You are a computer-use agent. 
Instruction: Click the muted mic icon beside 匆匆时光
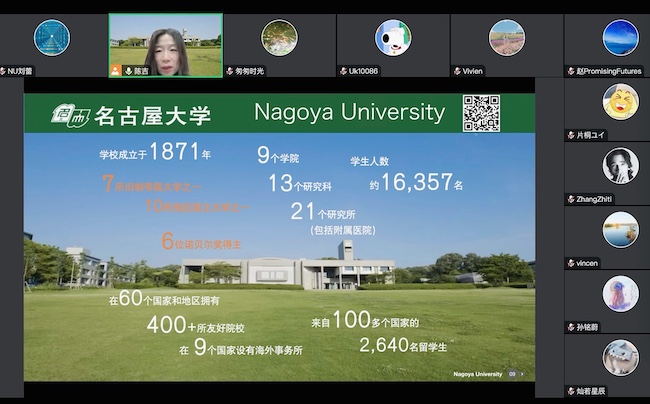pos(230,71)
